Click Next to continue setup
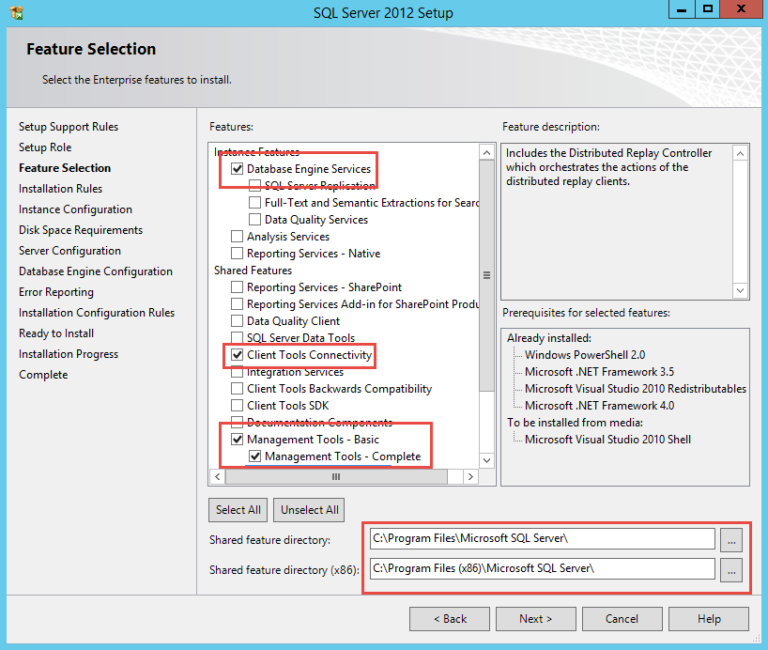The image size is (768, 650). click(x=535, y=619)
